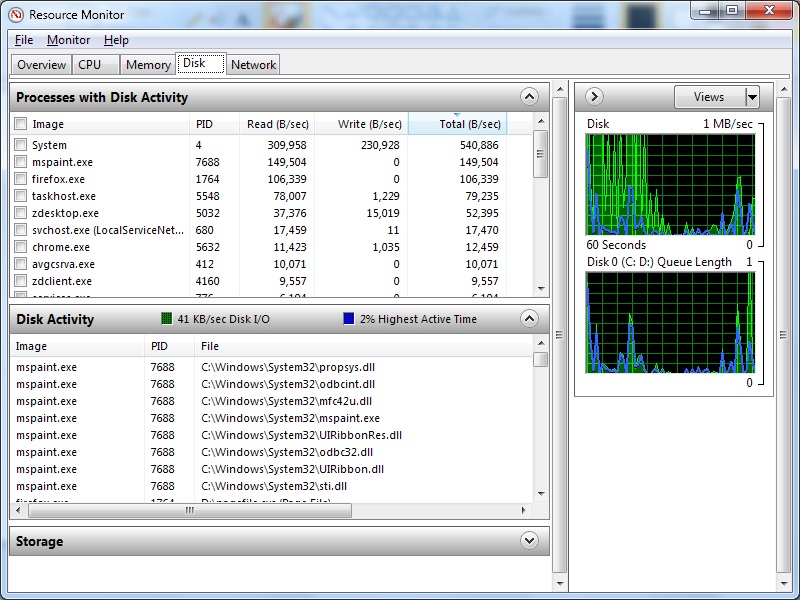Open the Help menu
This screenshot has width=800, height=600.
(x=116, y=40)
